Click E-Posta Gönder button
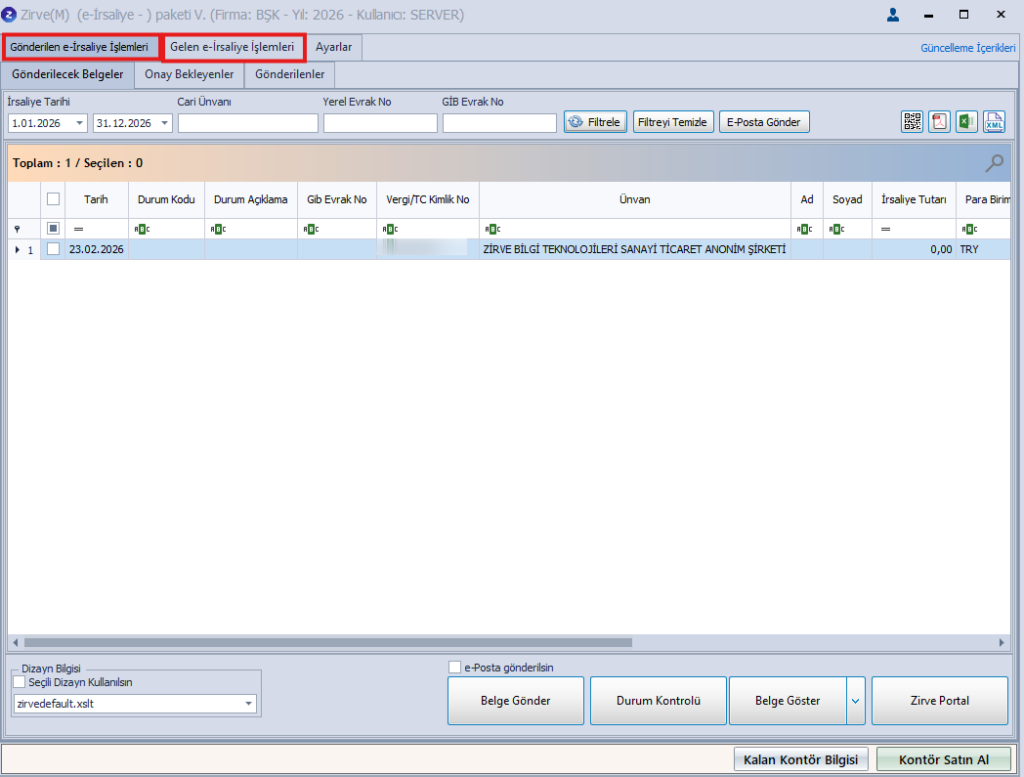 pos(763,122)
